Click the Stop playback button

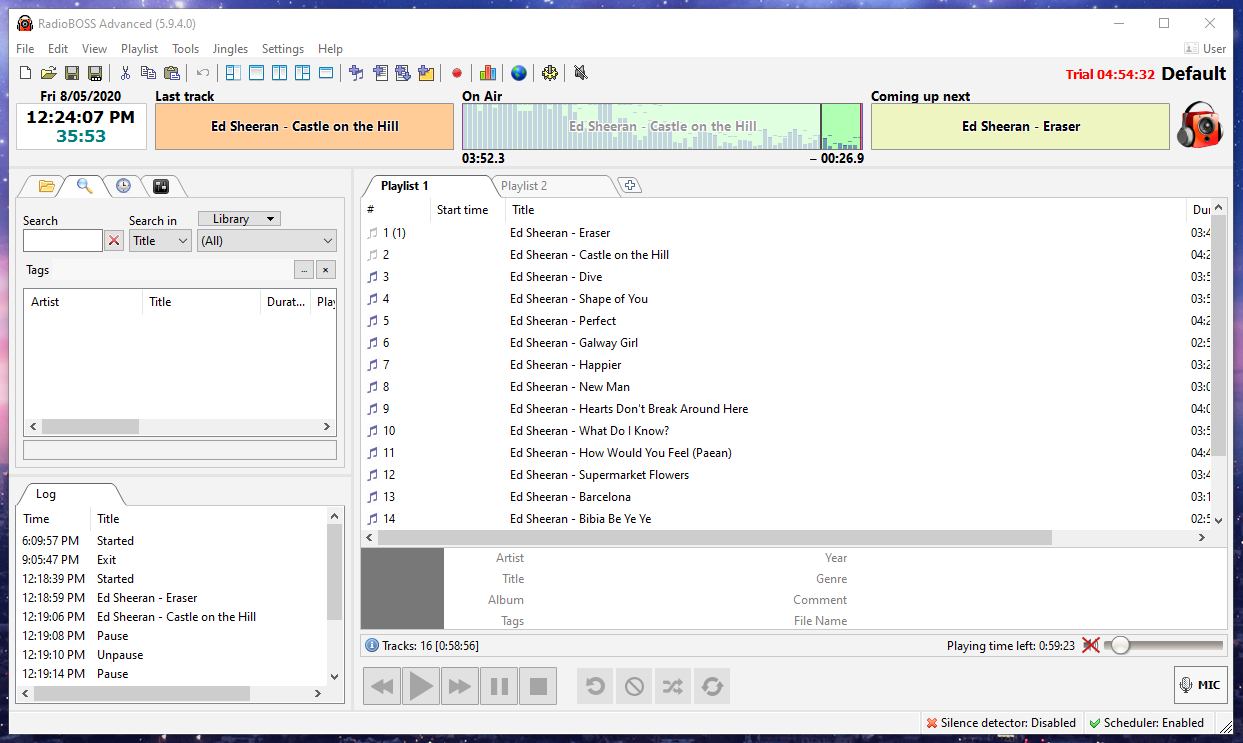[x=538, y=686]
